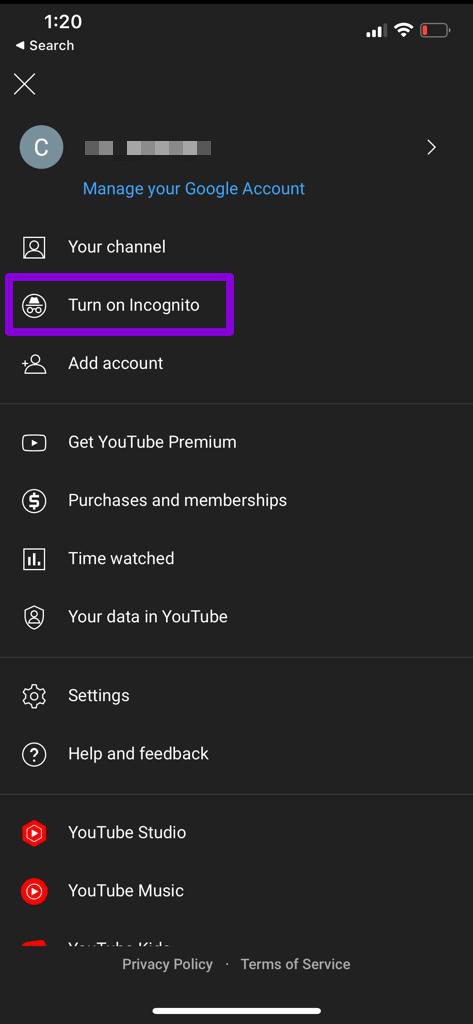Select Purchases and memberships entry
Viewport: 473px width, 1024px height.
pos(236,500)
